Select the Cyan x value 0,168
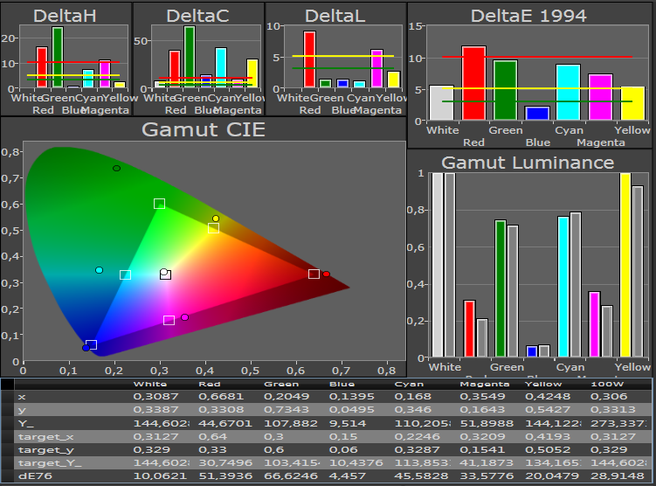656x486 pixels. (413, 396)
